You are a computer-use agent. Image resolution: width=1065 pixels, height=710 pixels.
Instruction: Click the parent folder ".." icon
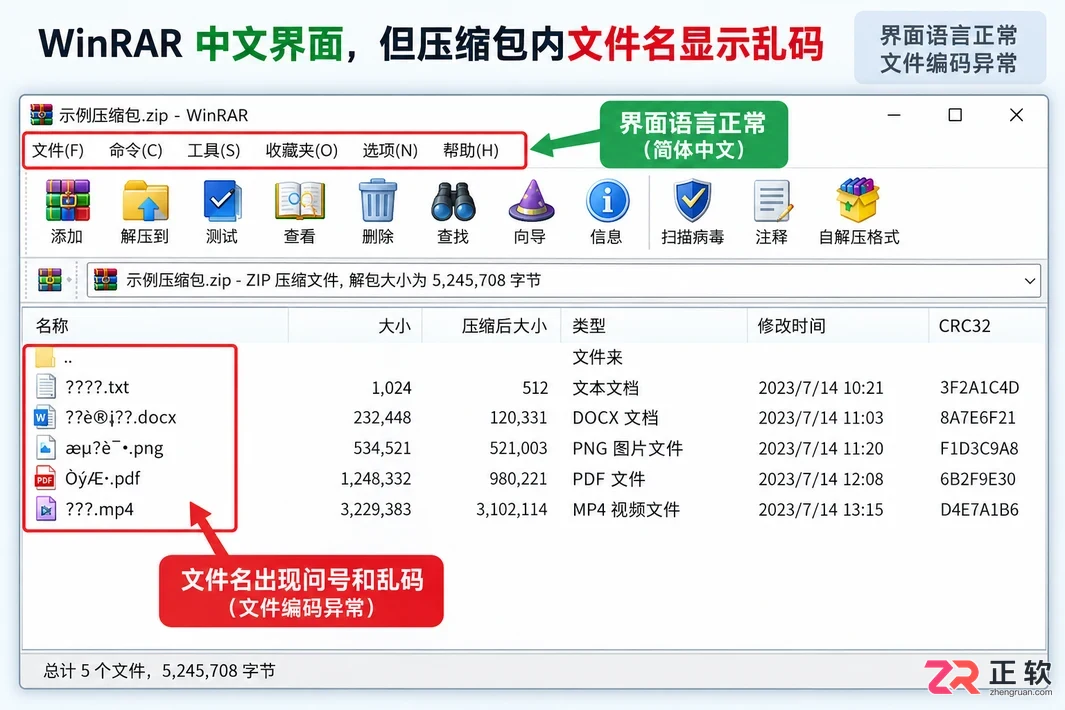click(45, 357)
